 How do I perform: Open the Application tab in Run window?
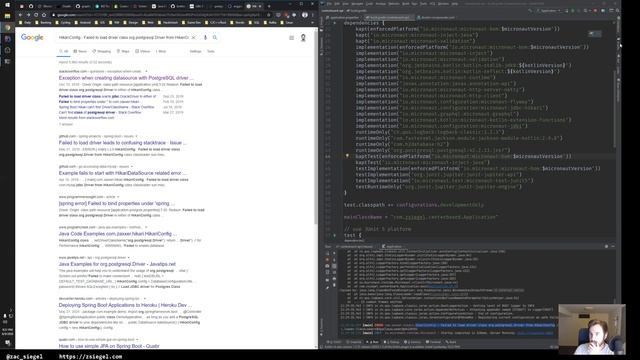[392, 246]
